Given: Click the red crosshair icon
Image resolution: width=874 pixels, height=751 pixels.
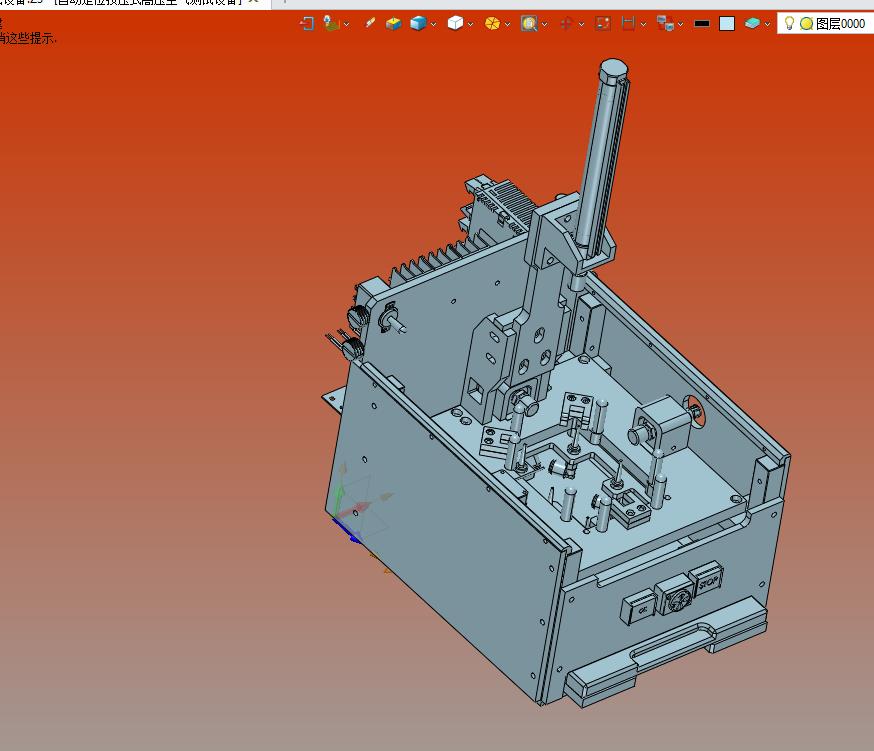Looking at the screenshot, I should click(566, 23).
